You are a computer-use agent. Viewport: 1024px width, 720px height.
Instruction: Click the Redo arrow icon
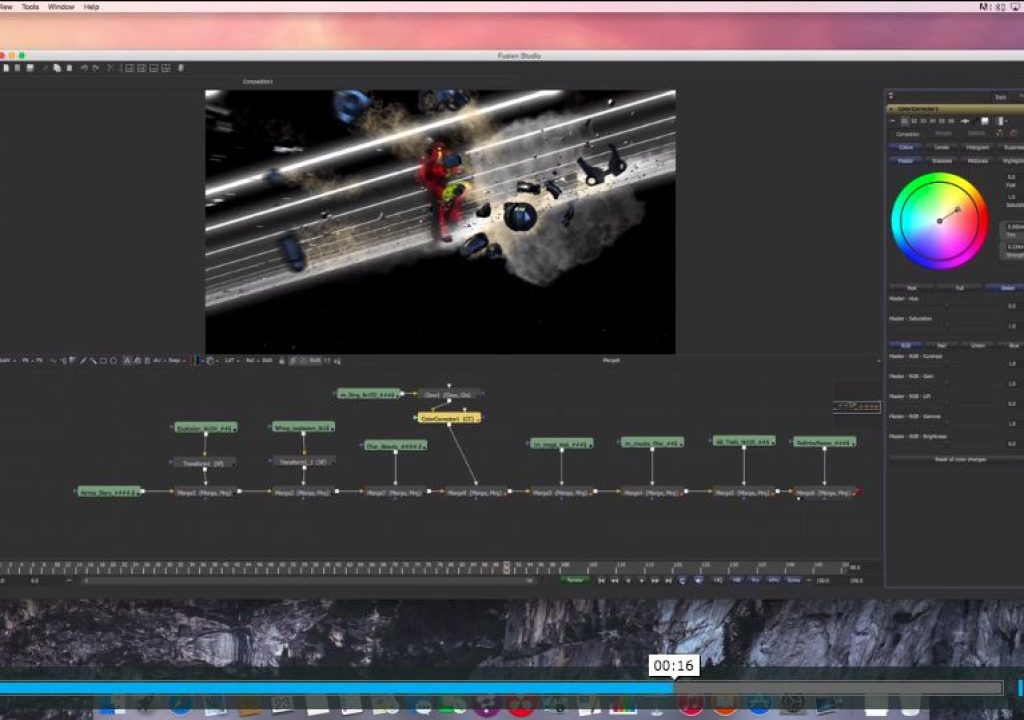click(x=95, y=68)
